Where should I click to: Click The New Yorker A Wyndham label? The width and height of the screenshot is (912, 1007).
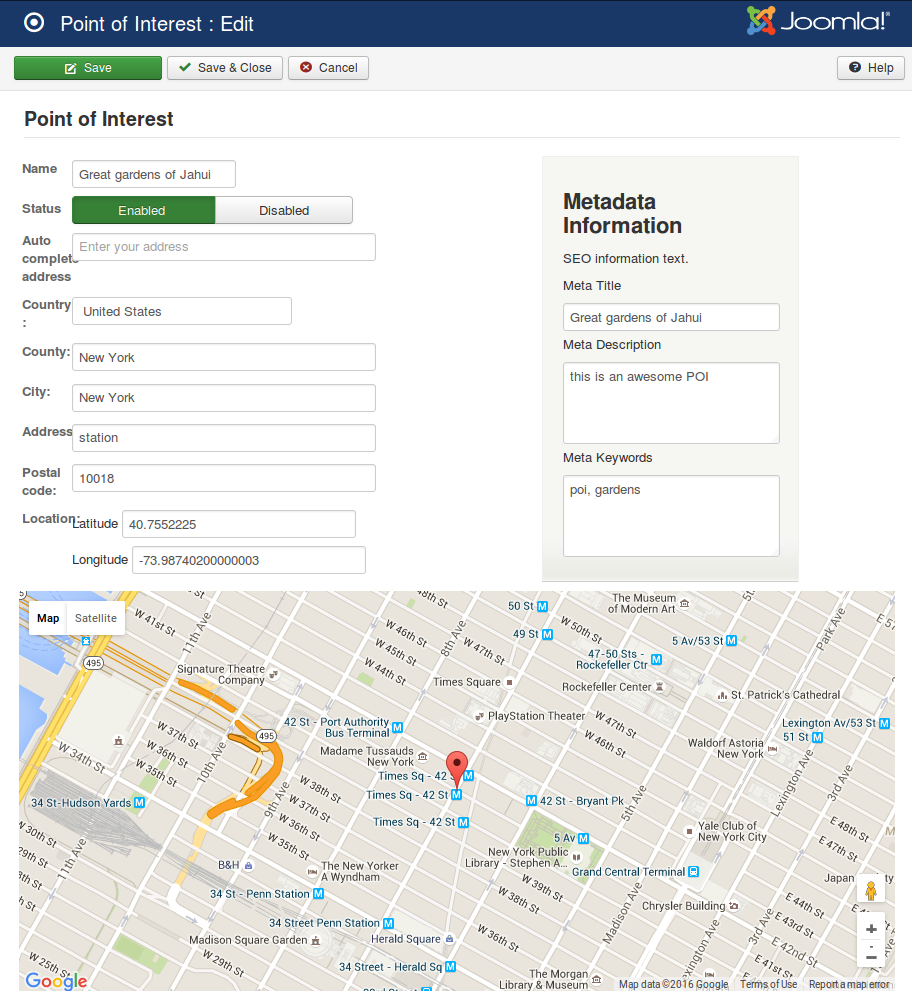click(360, 871)
